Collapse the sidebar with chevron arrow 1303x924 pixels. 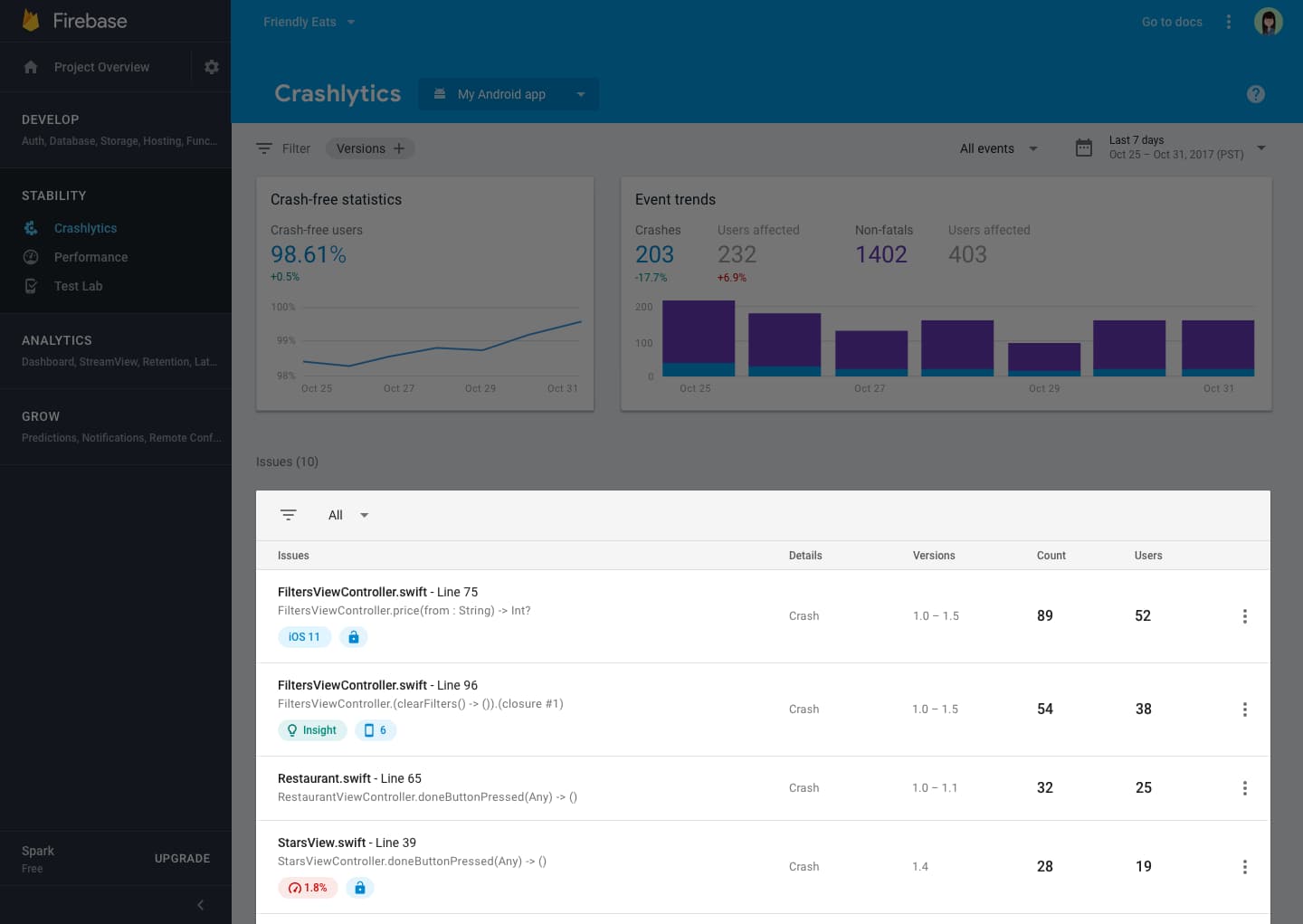tap(200, 905)
